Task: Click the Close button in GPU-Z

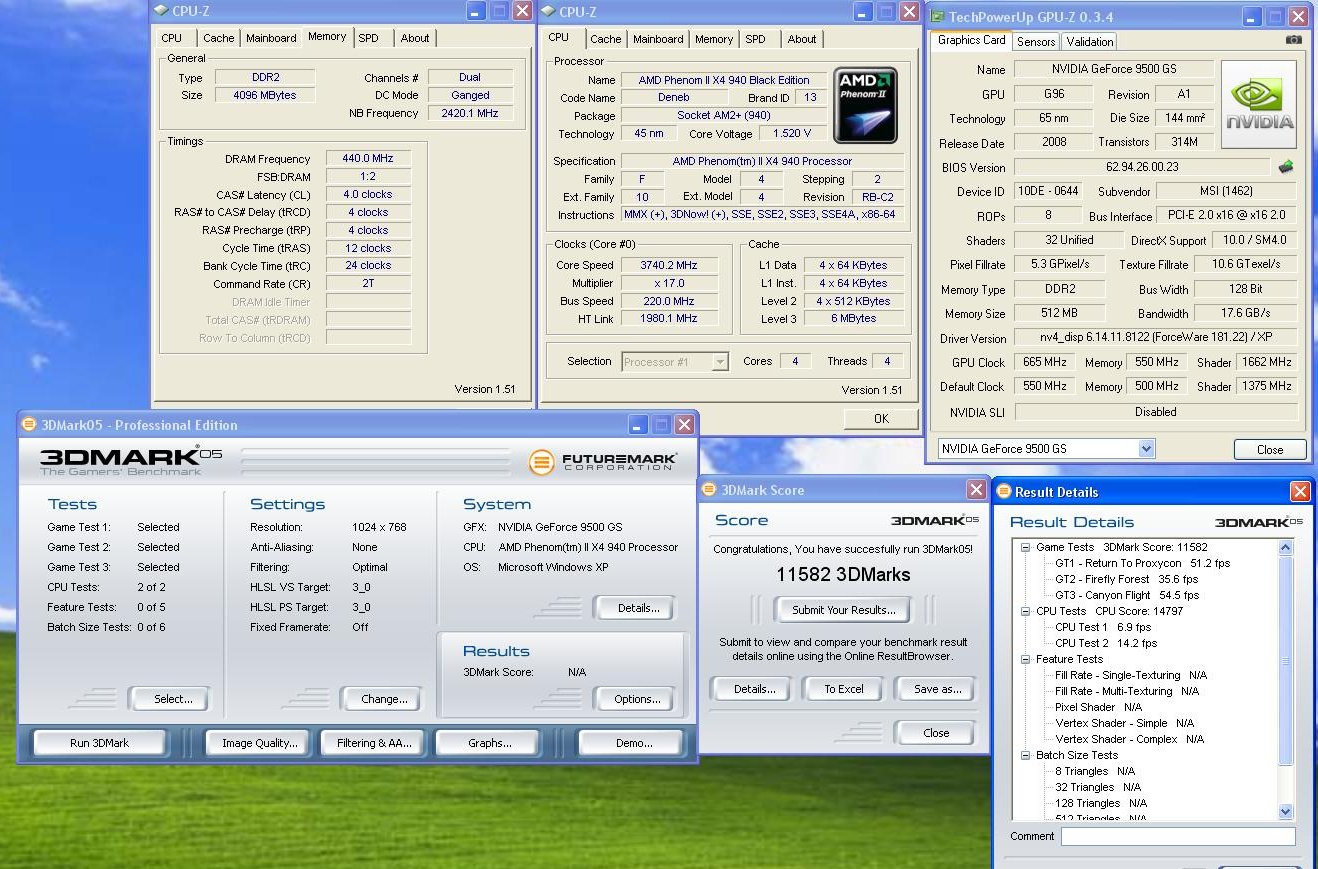Action: 1270,450
